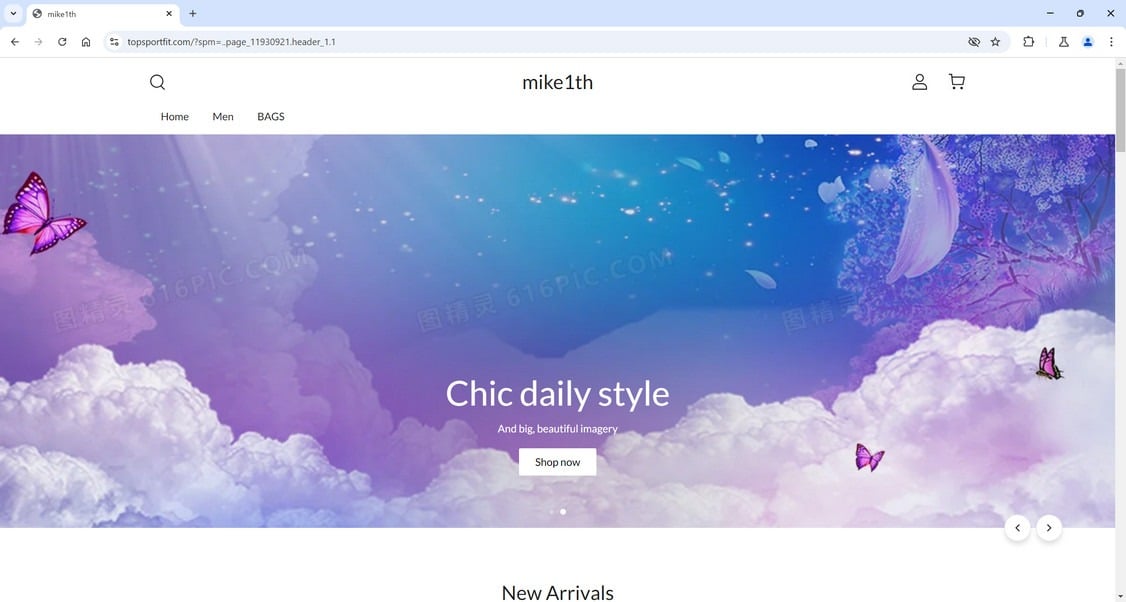1126x602 pixels.
Task: Open the site search magnifier icon
Action: coord(157,82)
